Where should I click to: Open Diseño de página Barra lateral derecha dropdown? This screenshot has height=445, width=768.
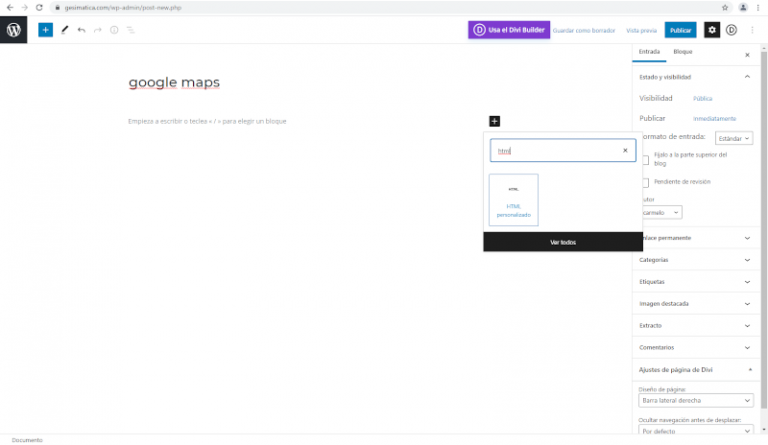[x=696, y=400]
